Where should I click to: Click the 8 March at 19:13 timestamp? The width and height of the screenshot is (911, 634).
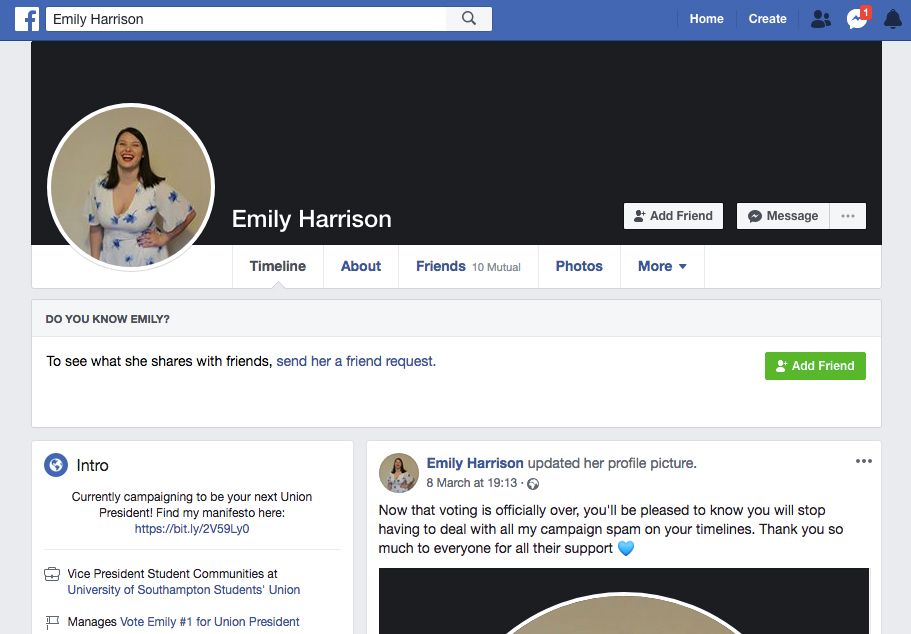[x=471, y=483]
